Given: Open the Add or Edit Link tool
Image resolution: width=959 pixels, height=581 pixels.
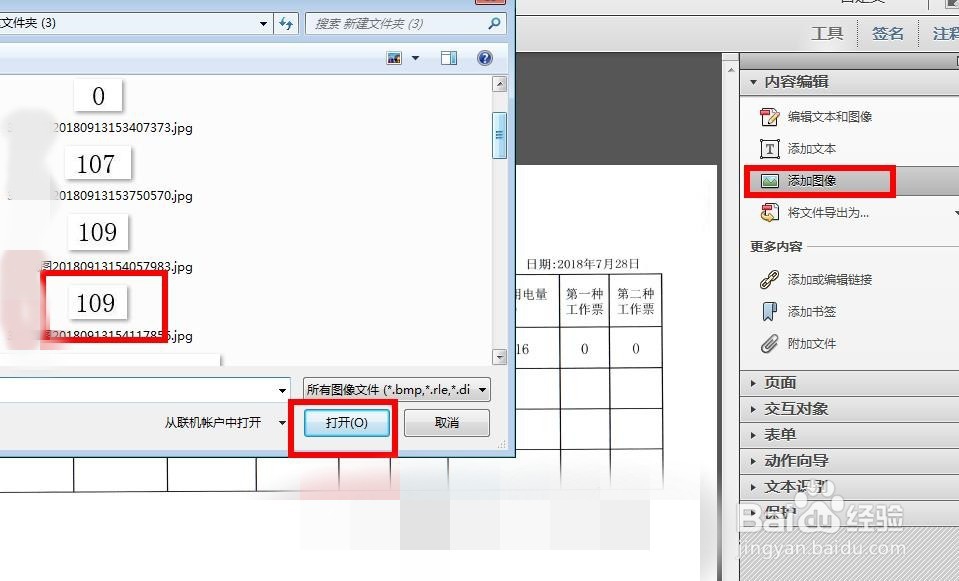Looking at the screenshot, I should click(769, 279).
